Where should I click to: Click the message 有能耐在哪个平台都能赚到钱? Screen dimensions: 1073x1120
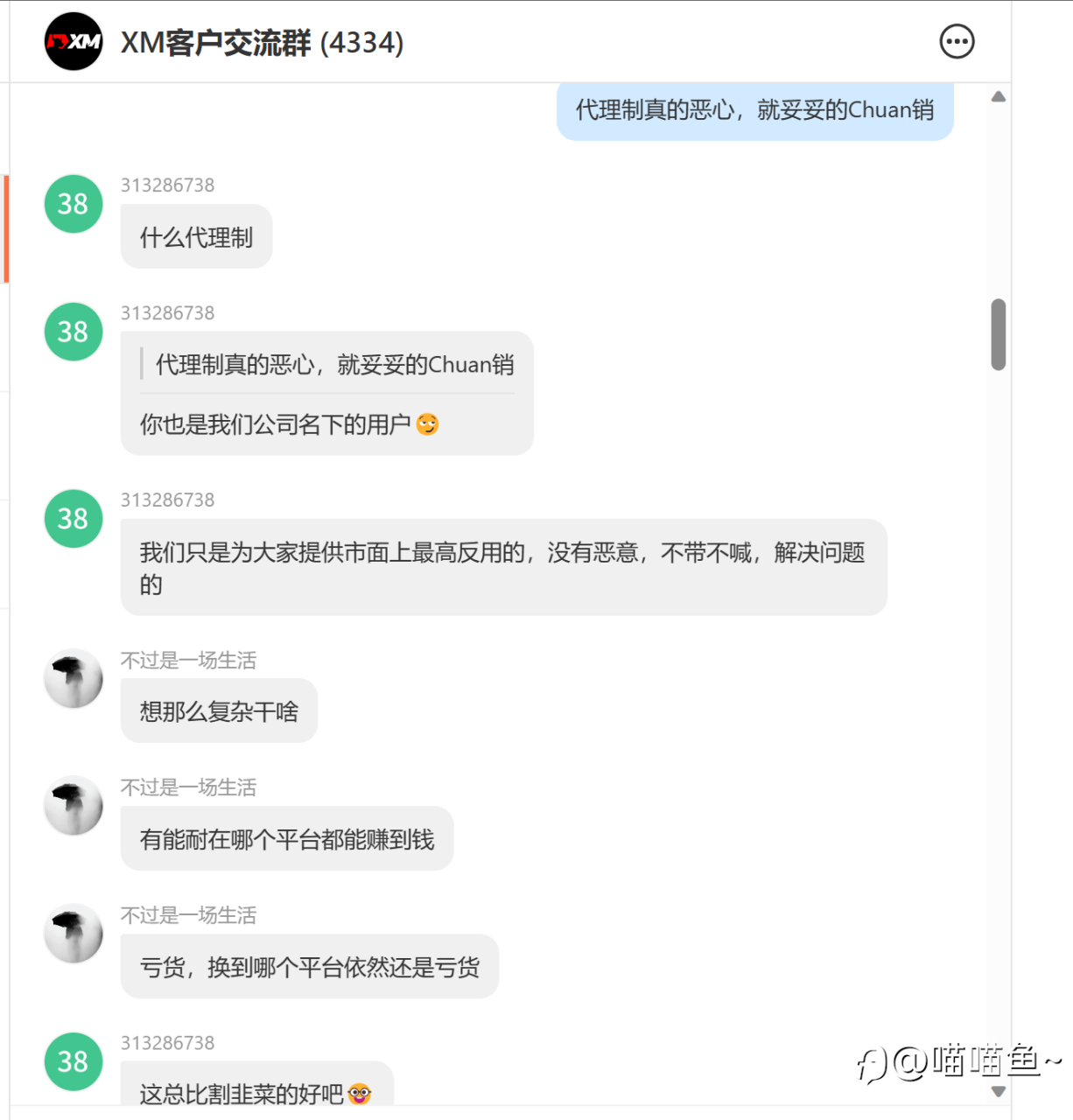click(287, 839)
